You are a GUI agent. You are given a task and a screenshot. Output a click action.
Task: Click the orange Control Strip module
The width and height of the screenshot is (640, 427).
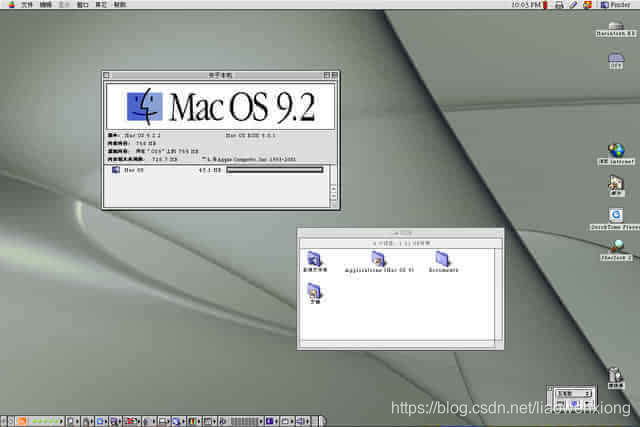pos(22,421)
